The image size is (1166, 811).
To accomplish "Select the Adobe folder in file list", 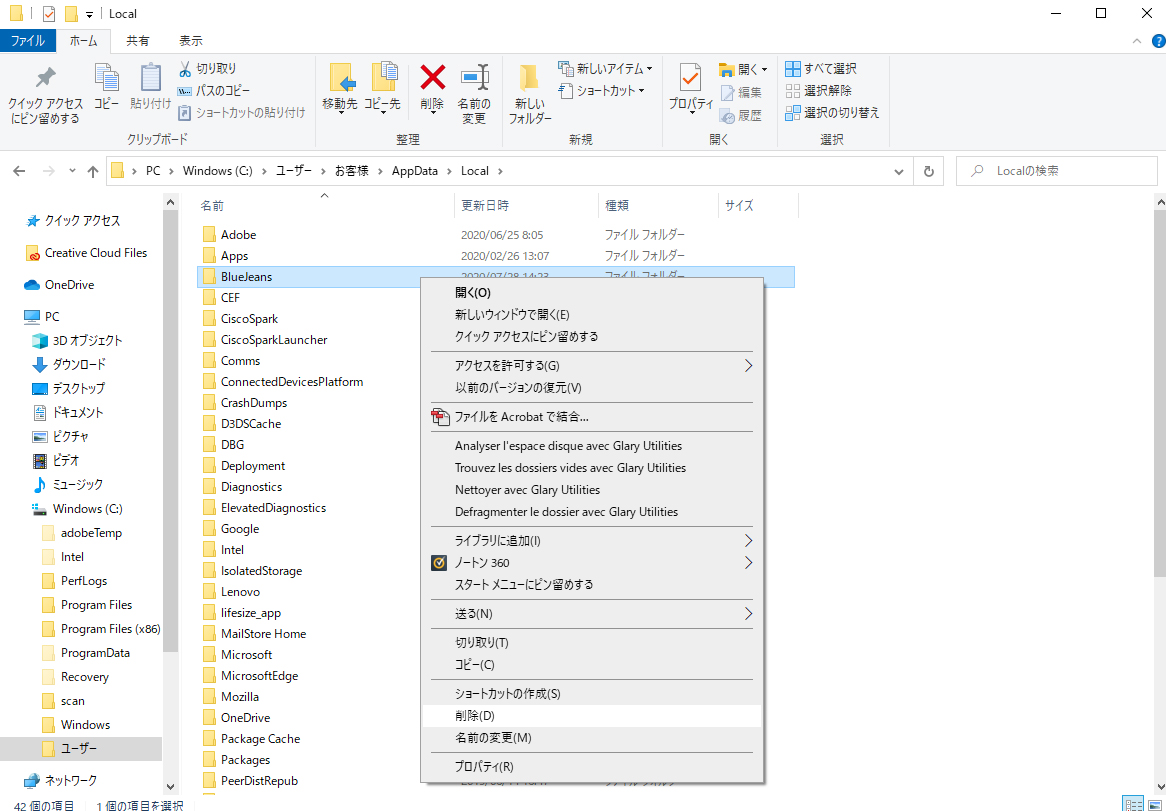I will coord(238,235).
